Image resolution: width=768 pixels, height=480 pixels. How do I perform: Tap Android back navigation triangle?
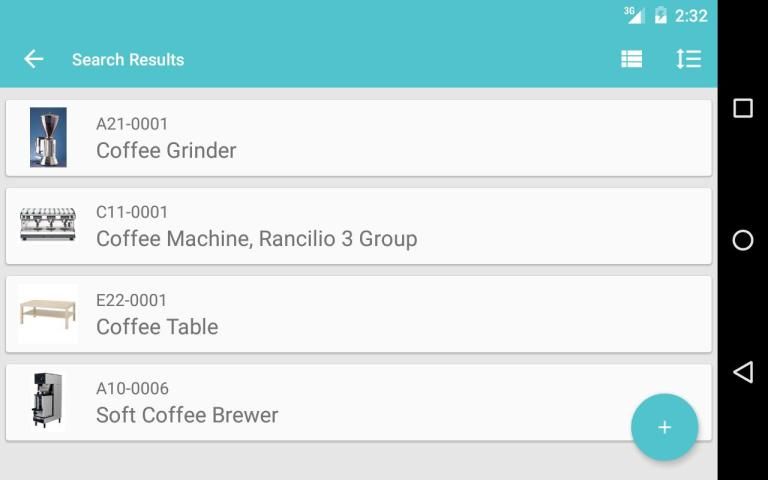coord(742,372)
